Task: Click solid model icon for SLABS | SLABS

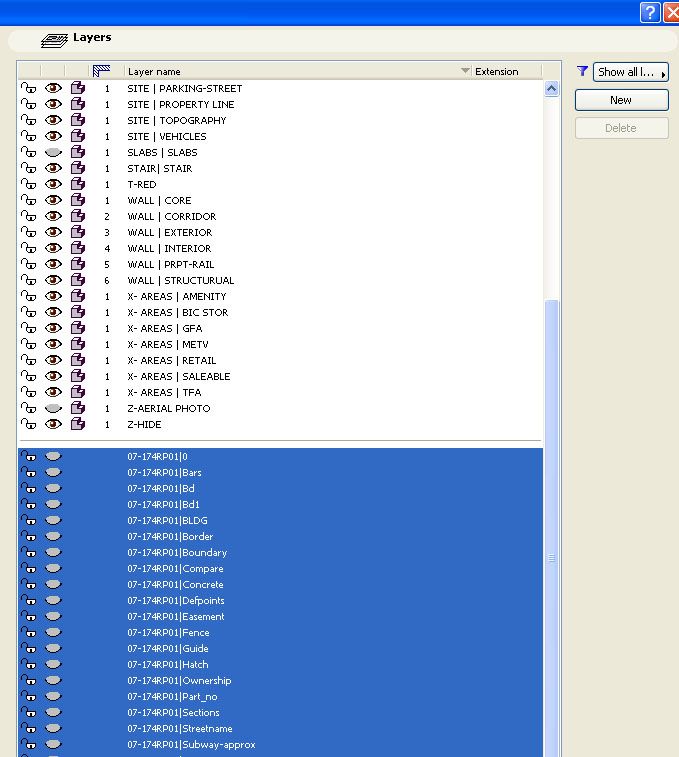Action: pyautogui.click(x=78, y=152)
